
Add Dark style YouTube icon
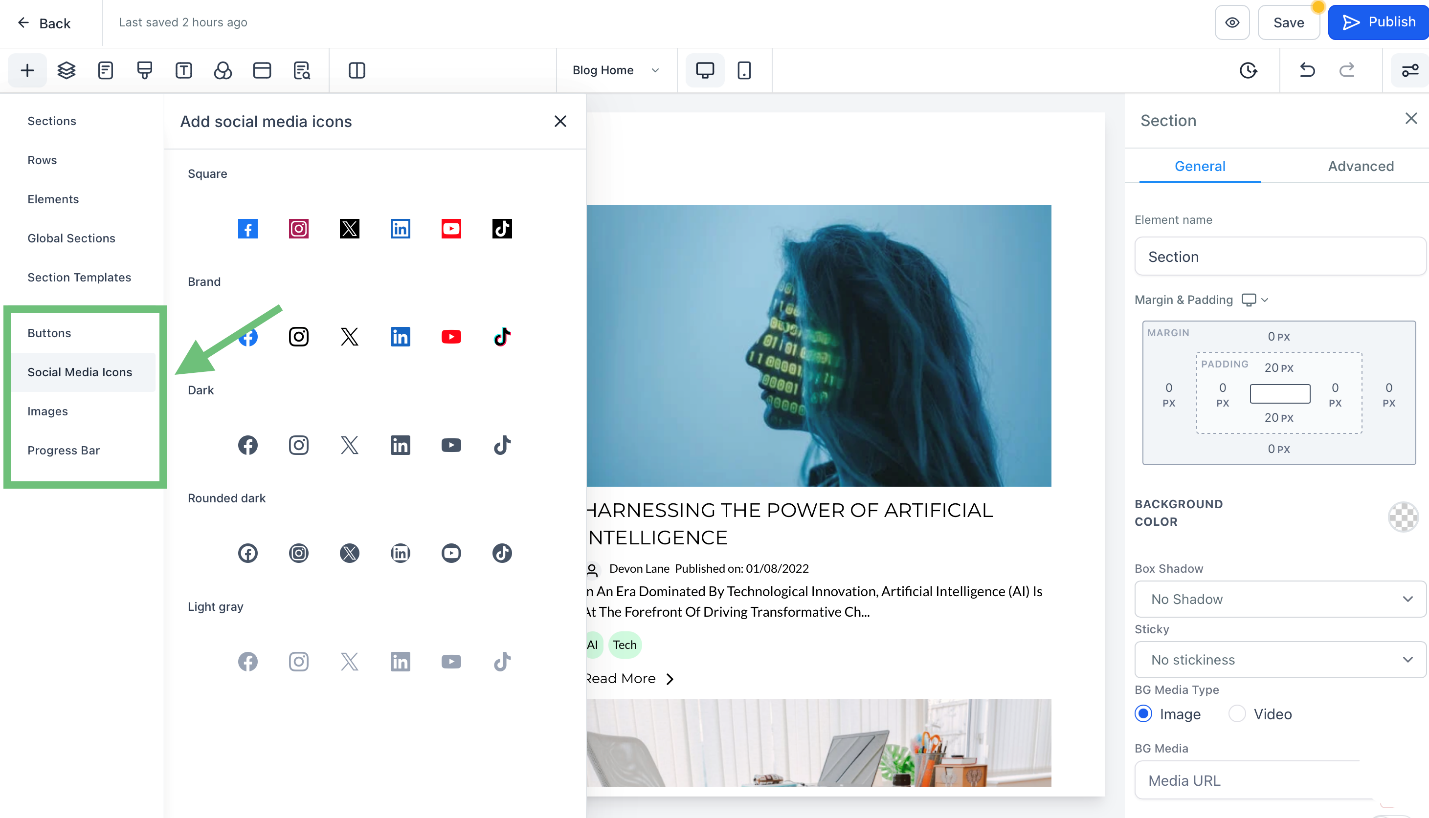[451, 445]
